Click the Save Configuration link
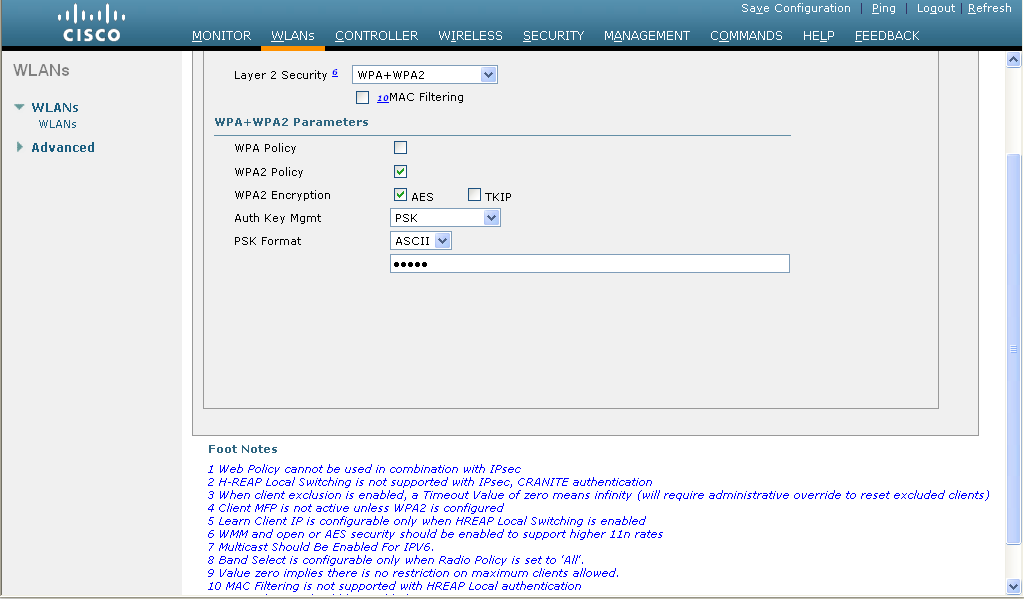The image size is (1024, 599). coord(795,8)
